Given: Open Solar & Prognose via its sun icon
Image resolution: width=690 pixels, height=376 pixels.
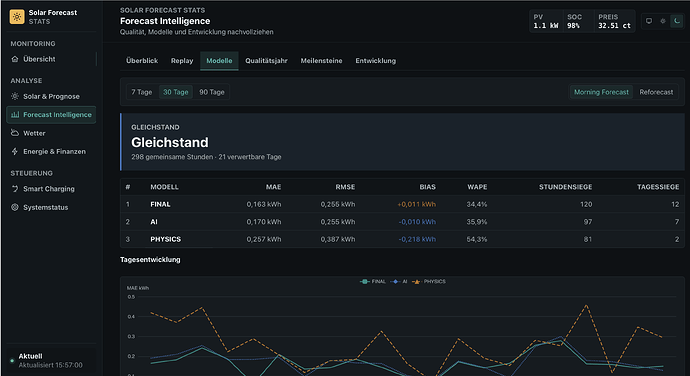Looking at the screenshot, I should pos(15,96).
